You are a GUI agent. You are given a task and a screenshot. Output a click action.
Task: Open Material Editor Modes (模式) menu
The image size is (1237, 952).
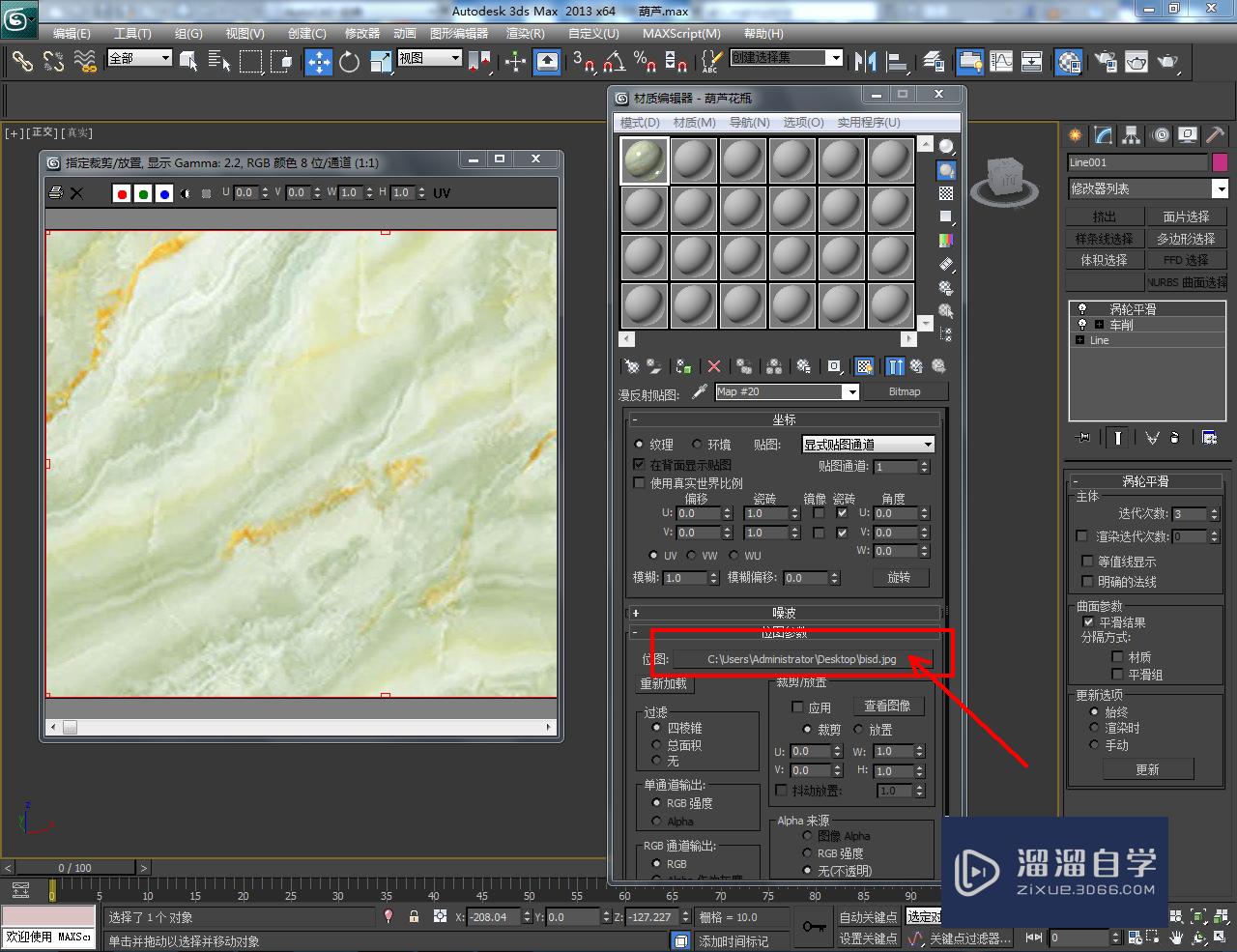click(x=640, y=122)
